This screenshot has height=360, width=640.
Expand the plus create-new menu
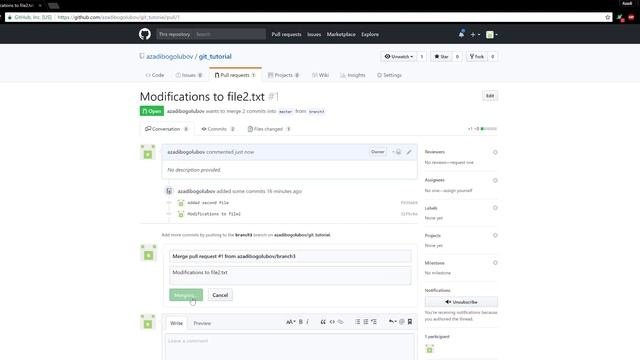click(475, 35)
